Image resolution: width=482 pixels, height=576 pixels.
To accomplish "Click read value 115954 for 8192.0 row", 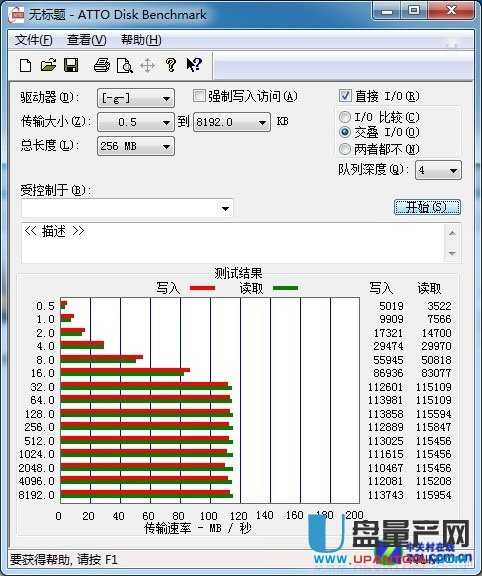I will point(434,495).
